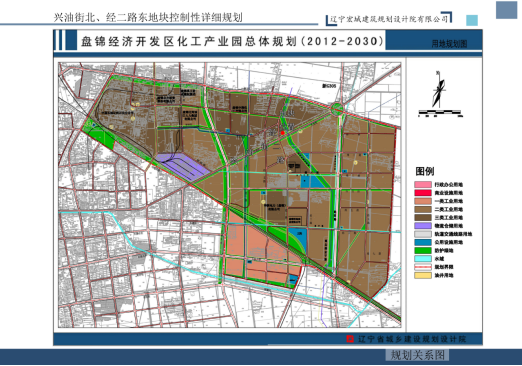The height and width of the screenshot is (366, 522).
Task: Click the gray-blue square at top right corner
Action: (x=506, y=10)
